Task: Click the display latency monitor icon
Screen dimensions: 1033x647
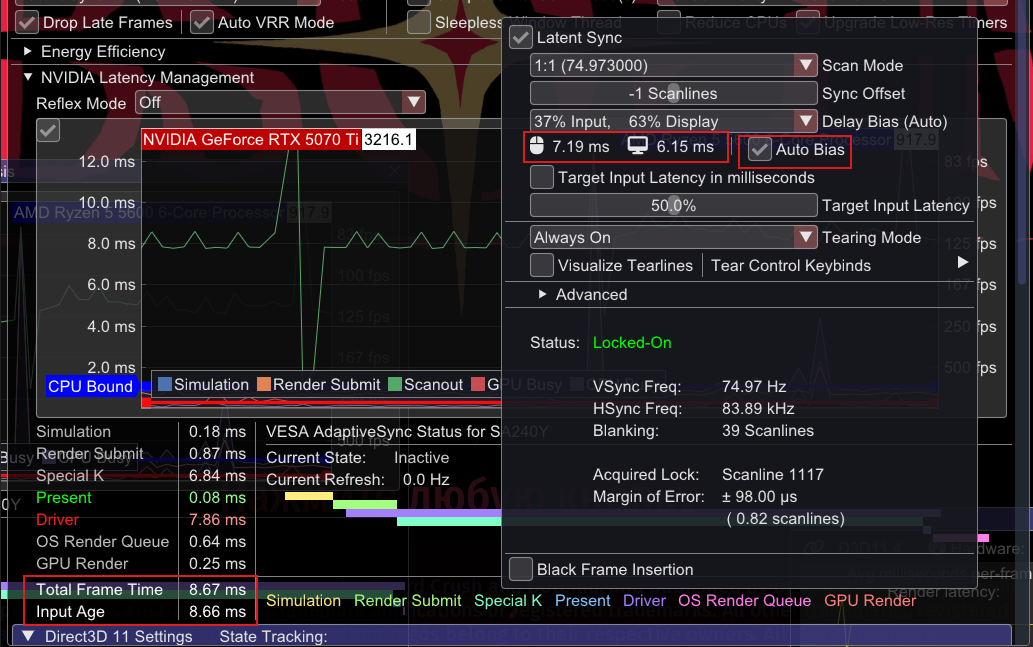Action: (x=637, y=146)
